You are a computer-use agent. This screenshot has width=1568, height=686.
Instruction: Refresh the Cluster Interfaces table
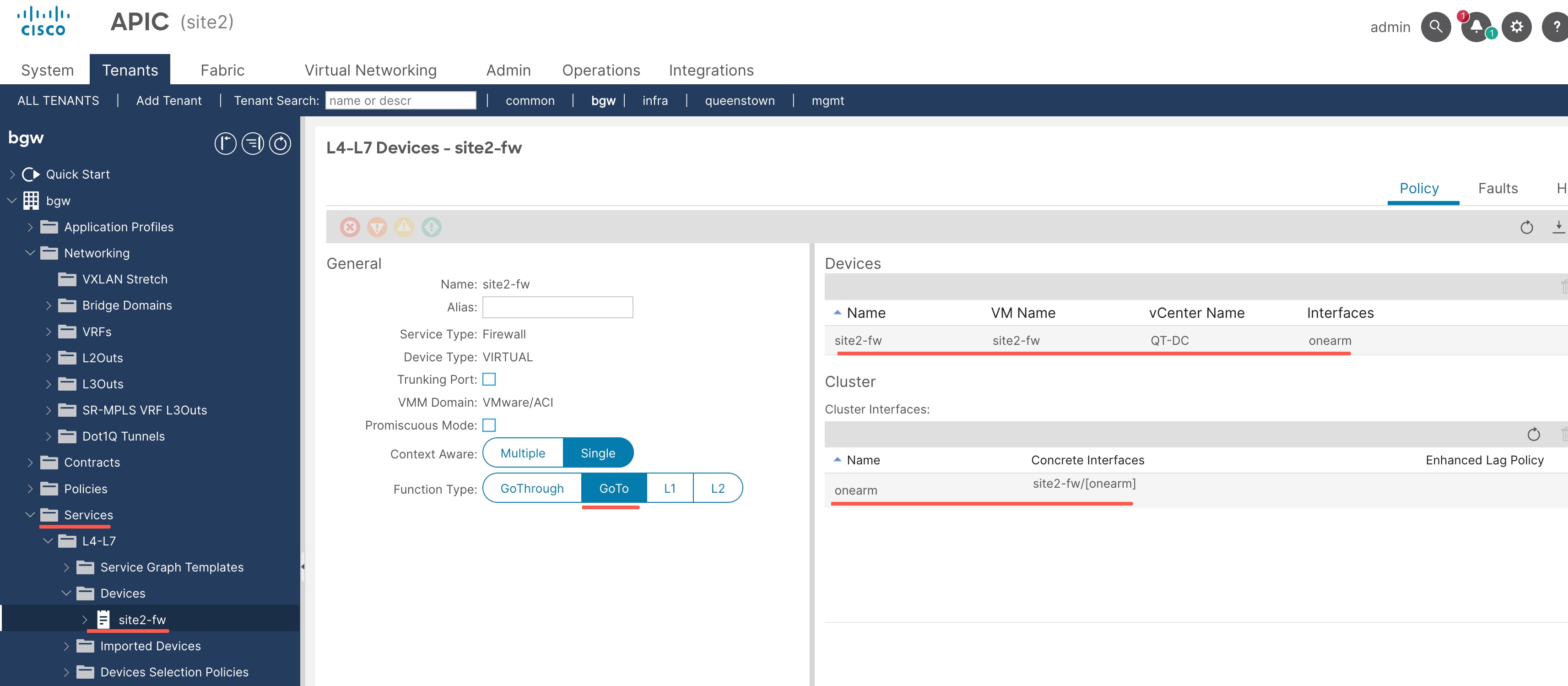point(1533,435)
